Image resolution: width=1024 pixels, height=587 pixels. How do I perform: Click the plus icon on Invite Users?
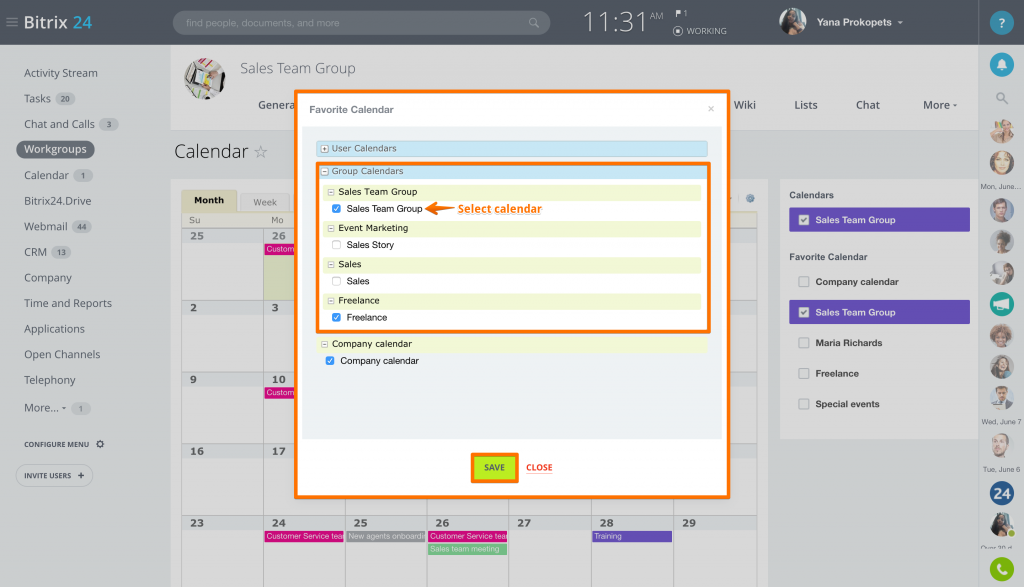click(81, 475)
